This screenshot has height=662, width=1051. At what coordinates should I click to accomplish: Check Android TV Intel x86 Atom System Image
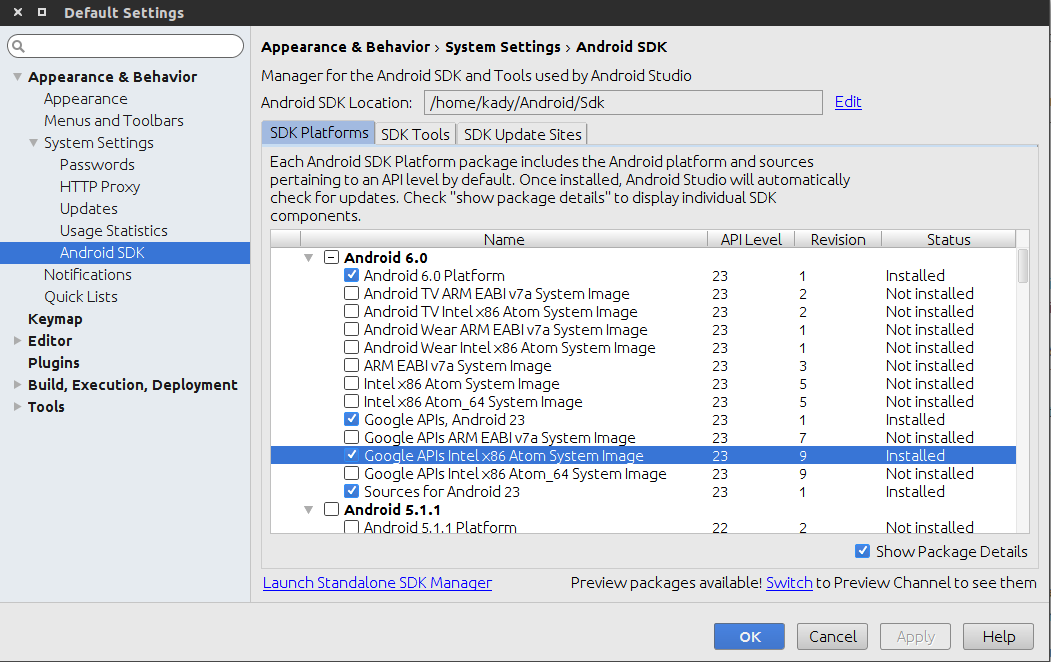click(351, 312)
